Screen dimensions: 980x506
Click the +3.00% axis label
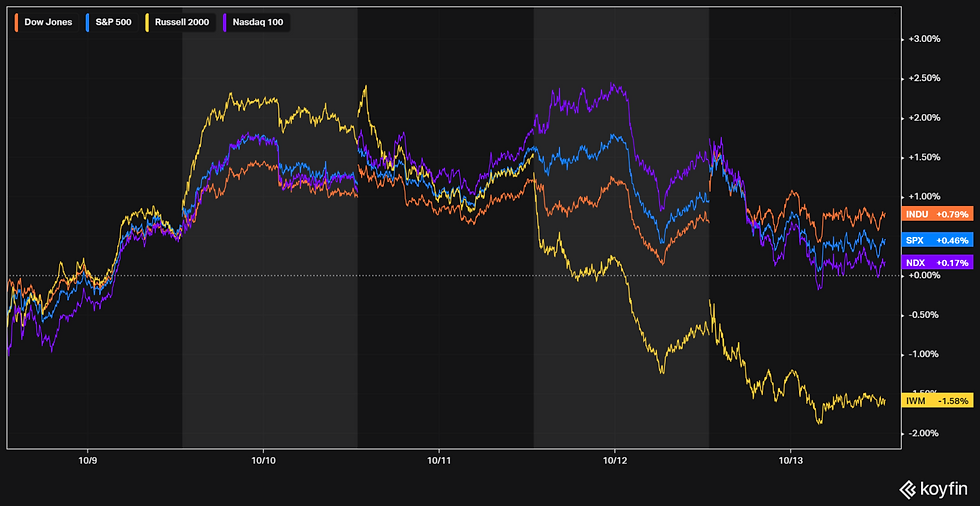924,39
